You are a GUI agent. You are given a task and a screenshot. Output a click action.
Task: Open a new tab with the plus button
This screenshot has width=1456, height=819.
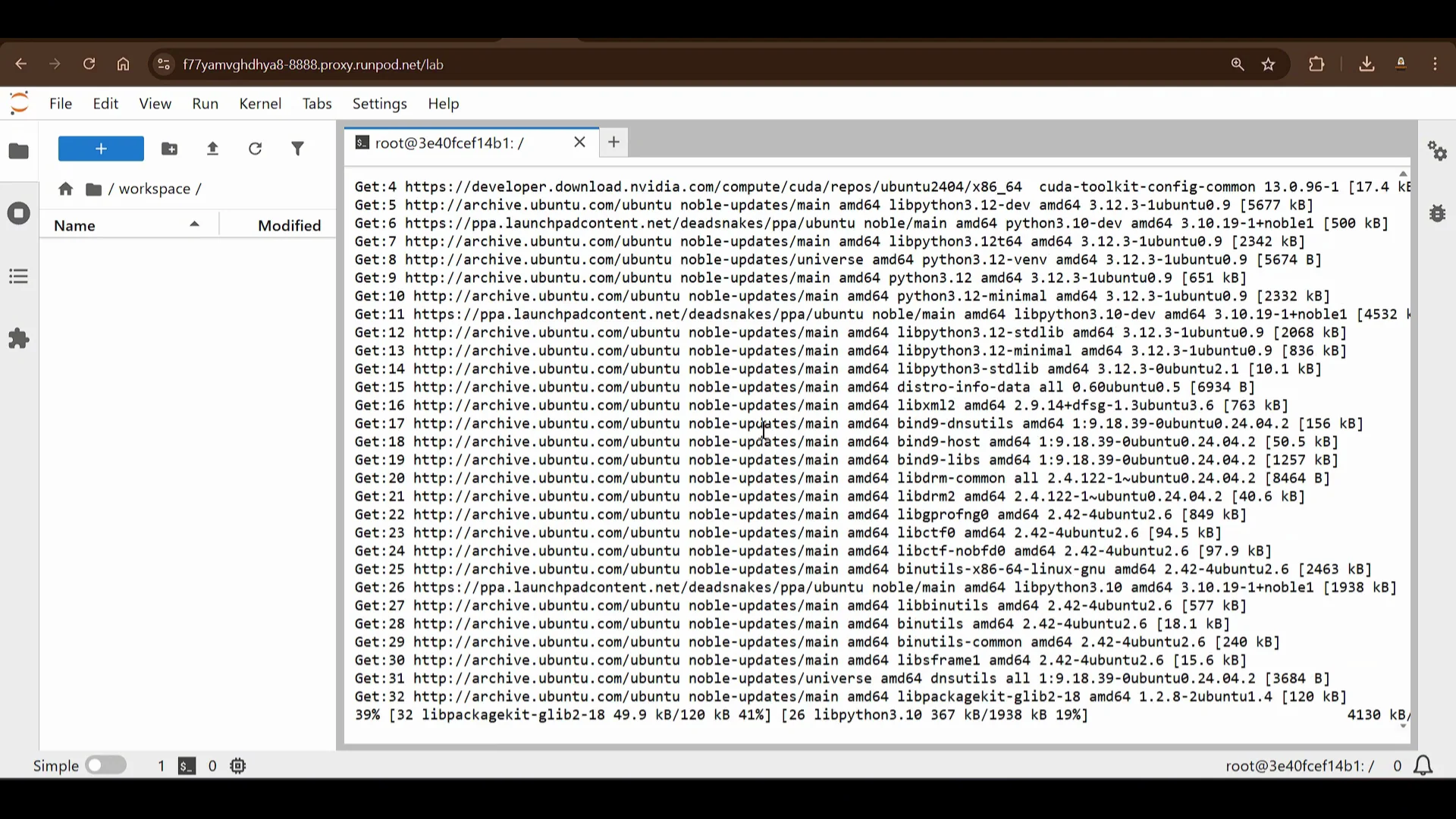(x=613, y=143)
